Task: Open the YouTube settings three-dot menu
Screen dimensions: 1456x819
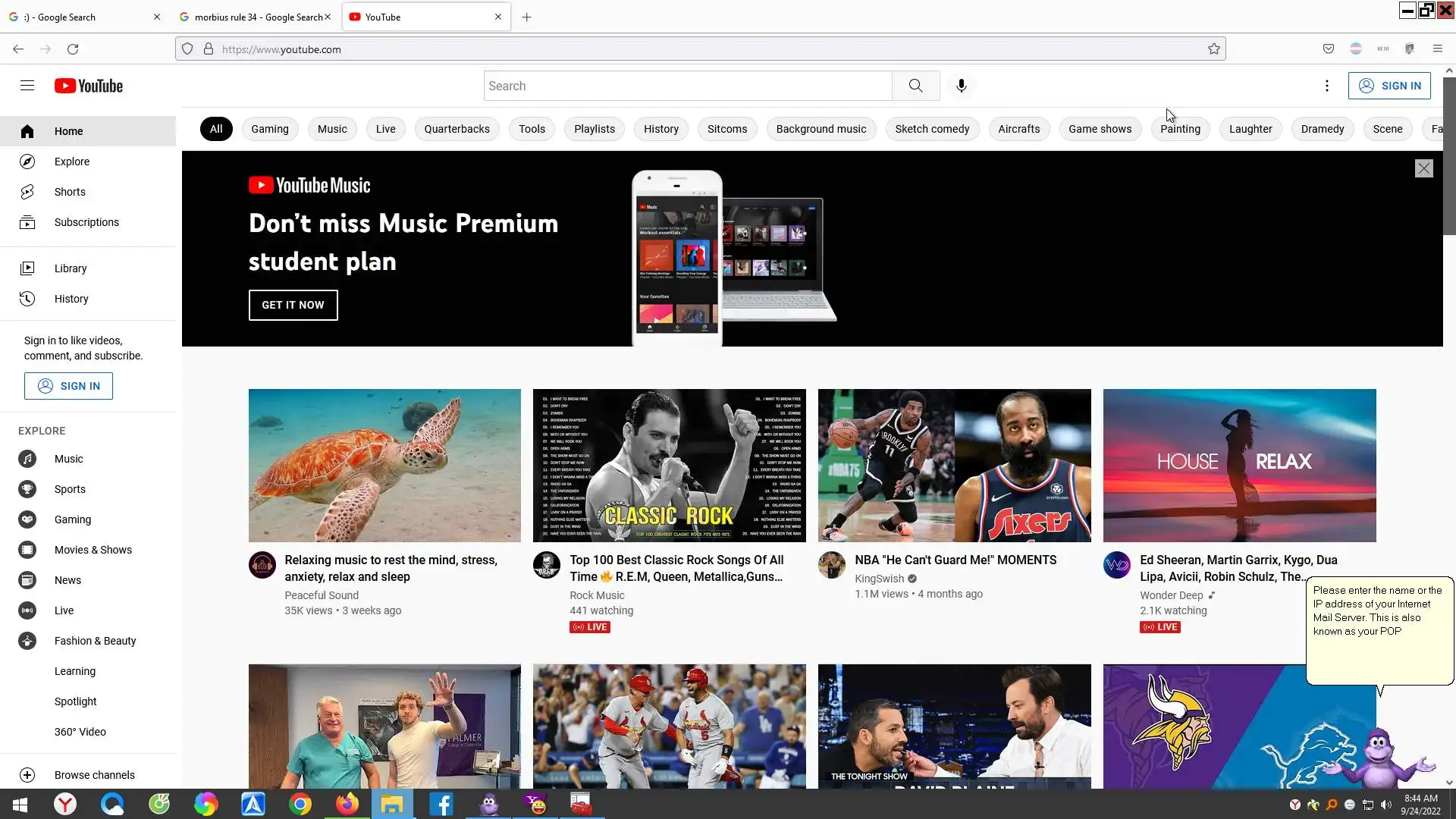Action: point(1326,86)
